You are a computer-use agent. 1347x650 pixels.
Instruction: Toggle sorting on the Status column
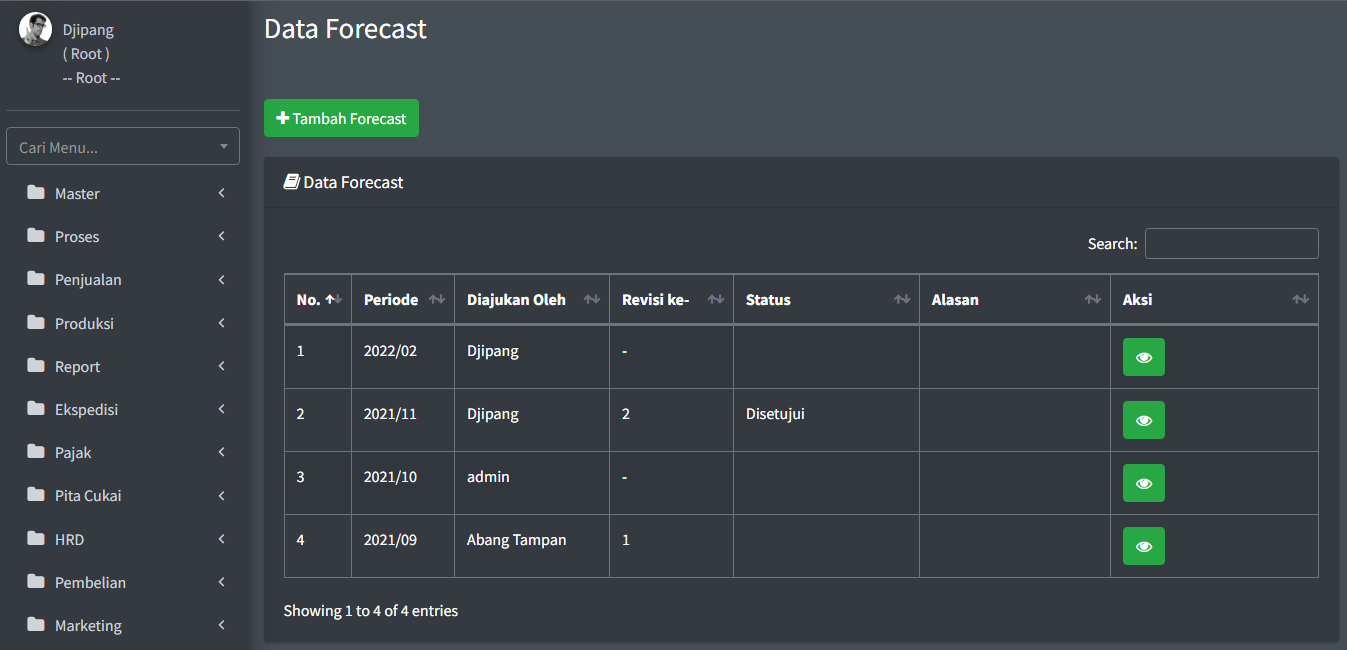(x=826, y=300)
